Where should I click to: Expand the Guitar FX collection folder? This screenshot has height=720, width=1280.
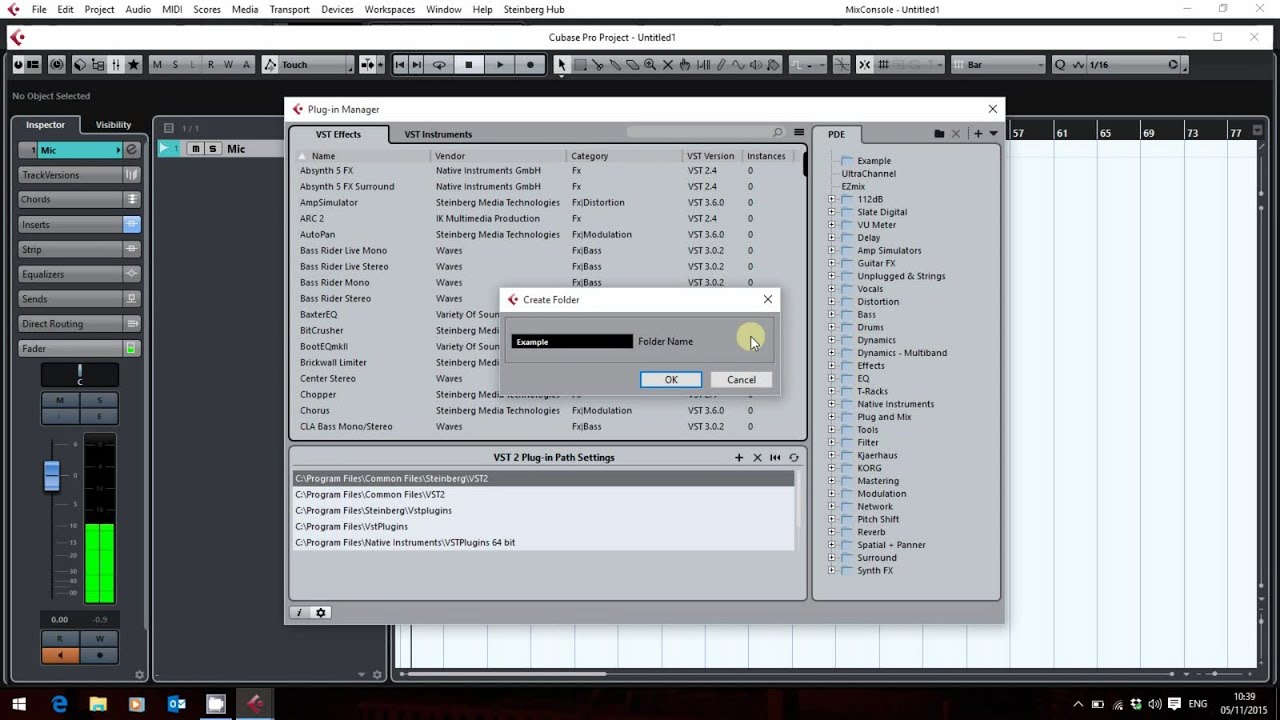click(x=831, y=263)
